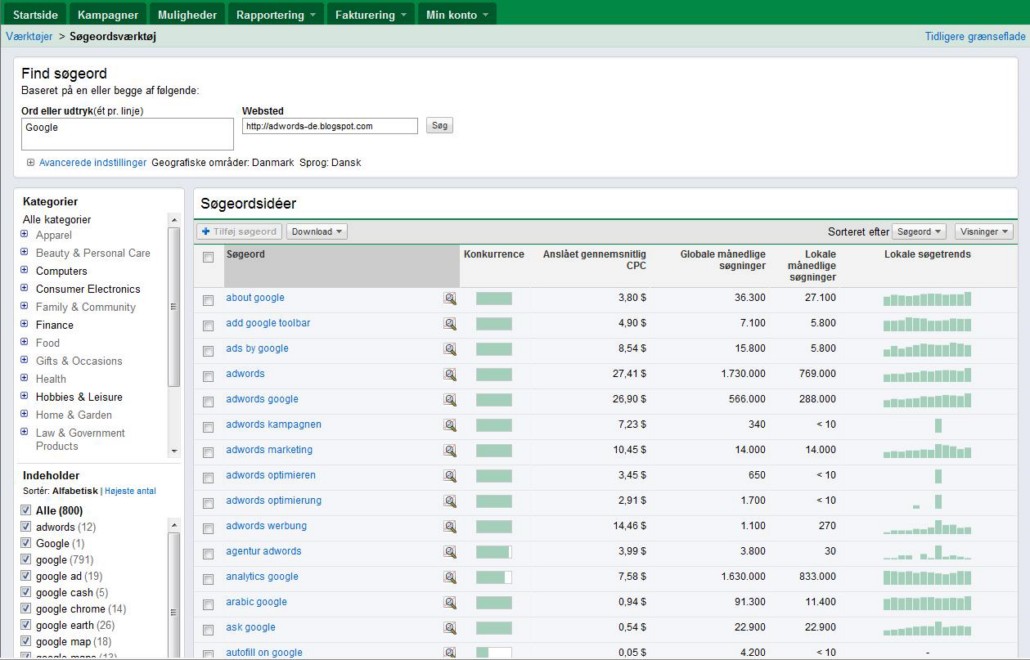Uncheck the 'google earth (26)' filter checkbox
Viewport: 1030px width, 660px height.
click(x=26, y=625)
